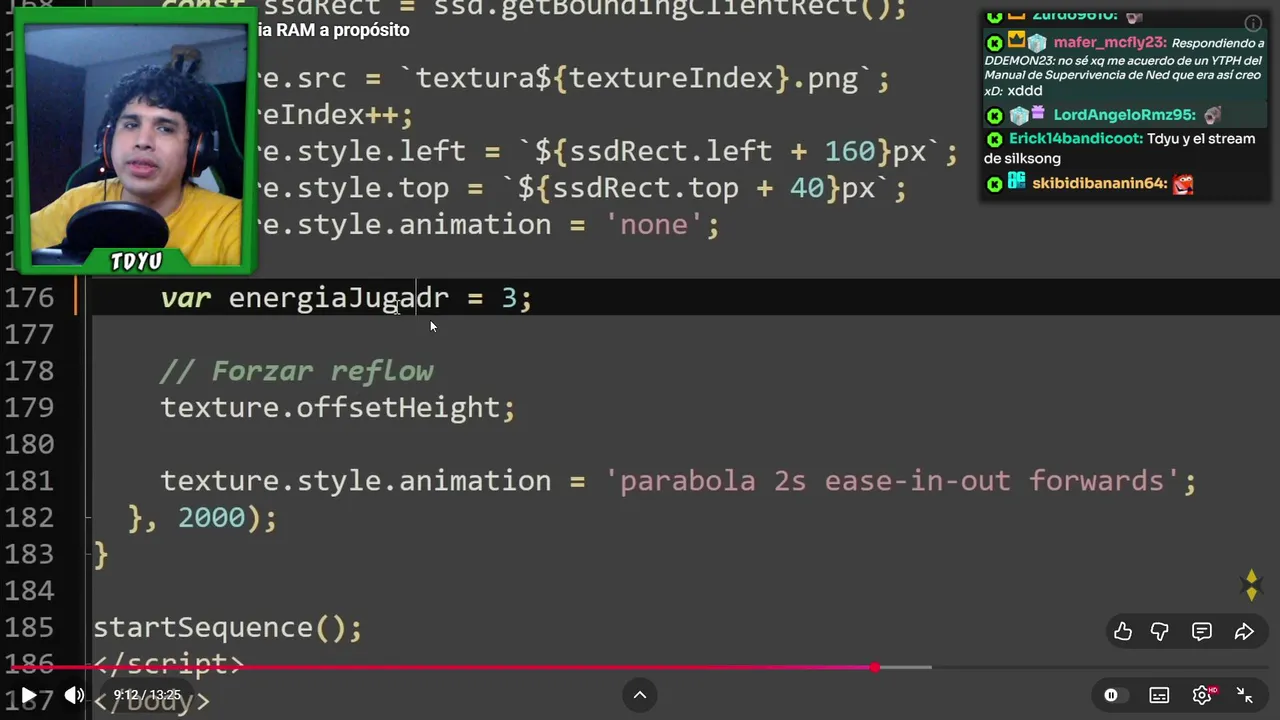Click the crown badge next to mafer_mcfly23
Screen dimensions: 1280x720
[1017, 40]
